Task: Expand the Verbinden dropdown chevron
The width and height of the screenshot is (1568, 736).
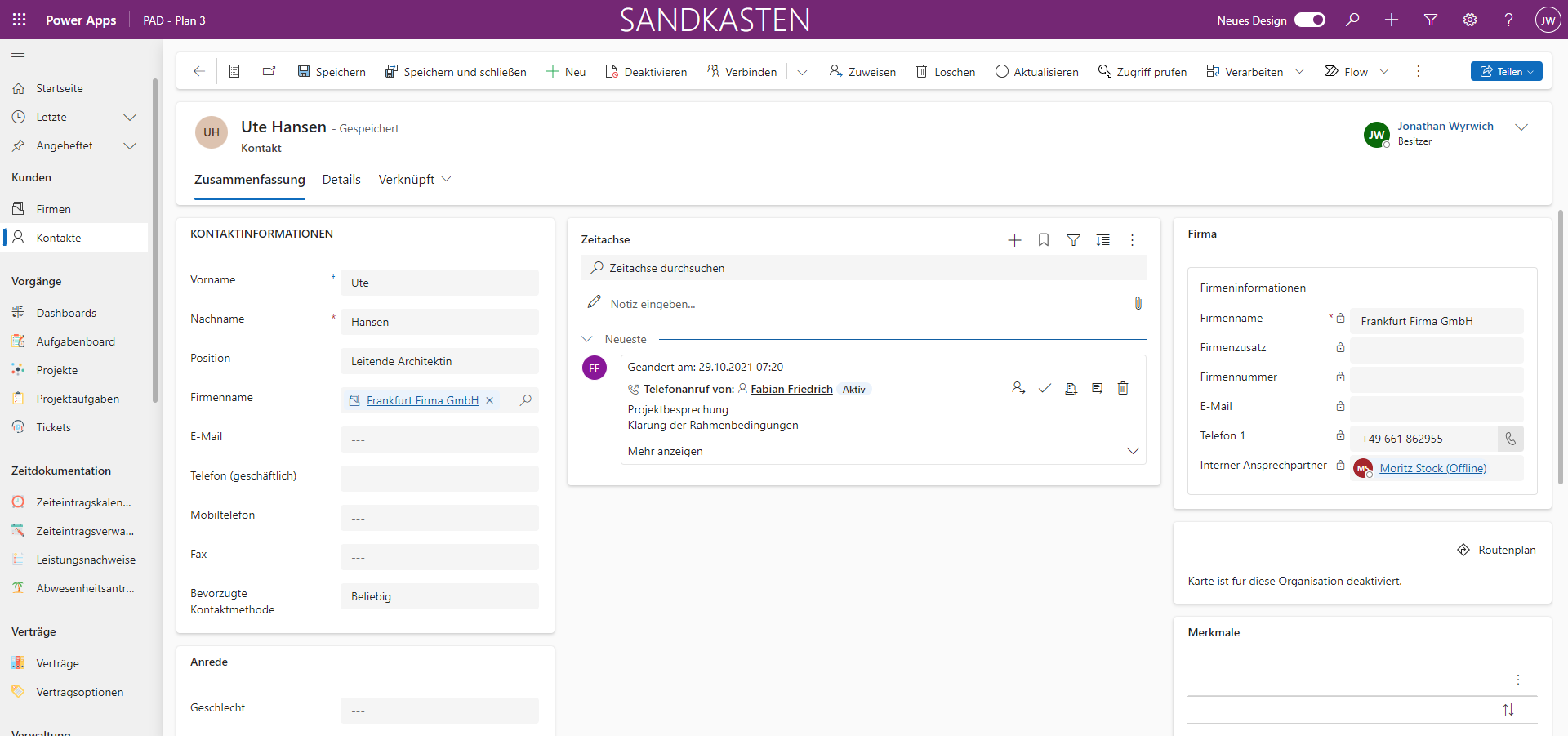Action: click(802, 72)
